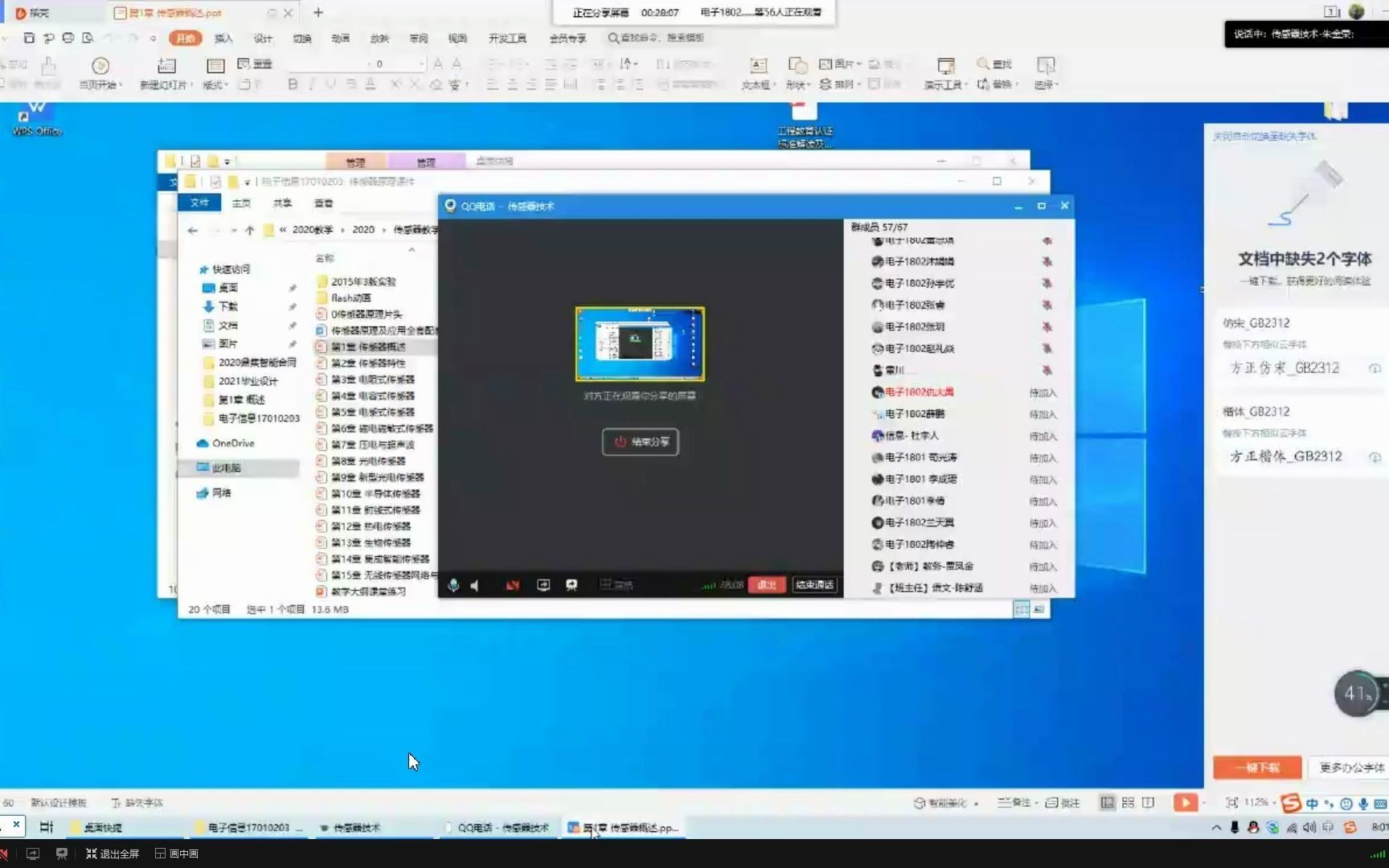Click the mute icon beside 电子1802赵礼焱
The height and width of the screenshot is (868, 1389).
(x=1047, y=349)
